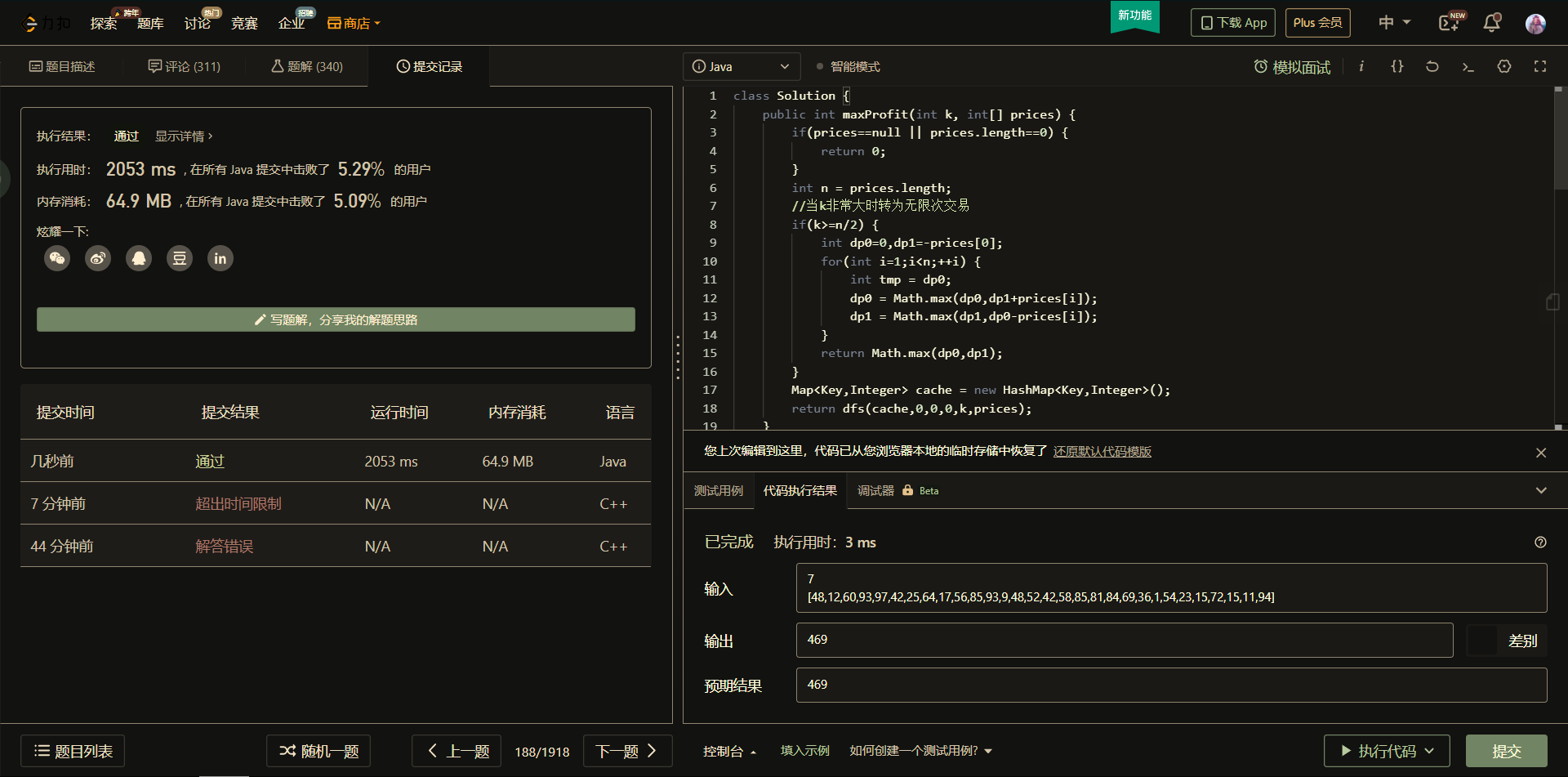1568x777 pixels.
Task: Open the Java language dropdown
Action: click(741, 66)
